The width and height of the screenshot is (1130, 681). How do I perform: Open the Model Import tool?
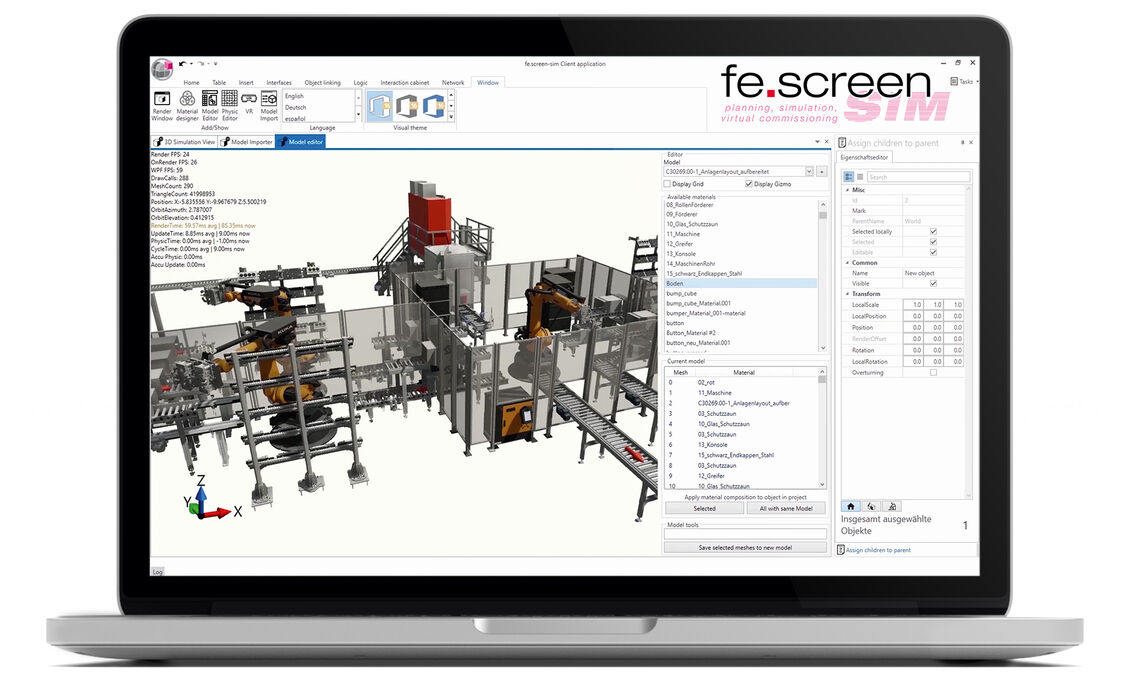click(269, 105)
